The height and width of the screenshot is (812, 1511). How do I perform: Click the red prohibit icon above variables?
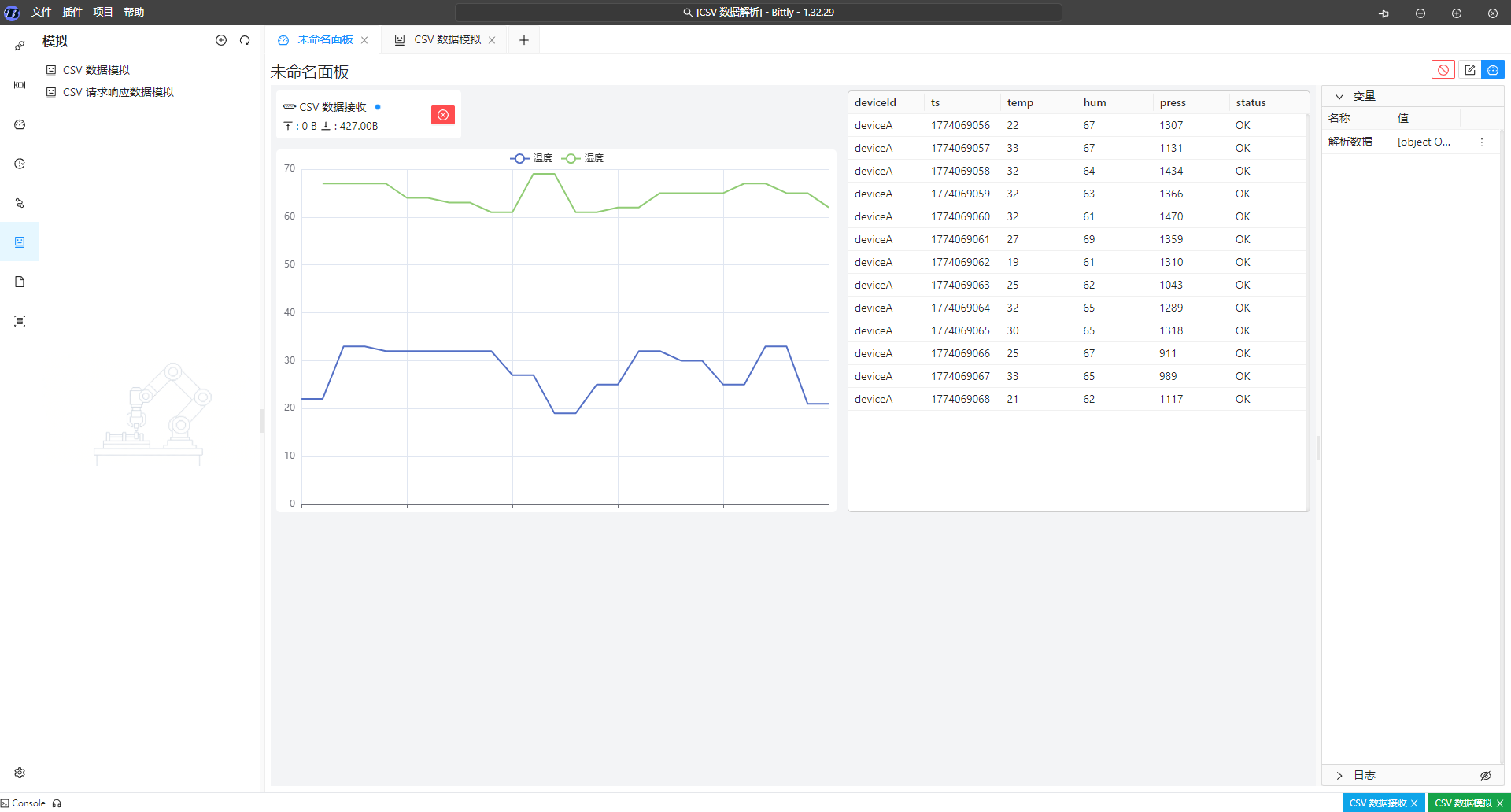[1443, 70]
